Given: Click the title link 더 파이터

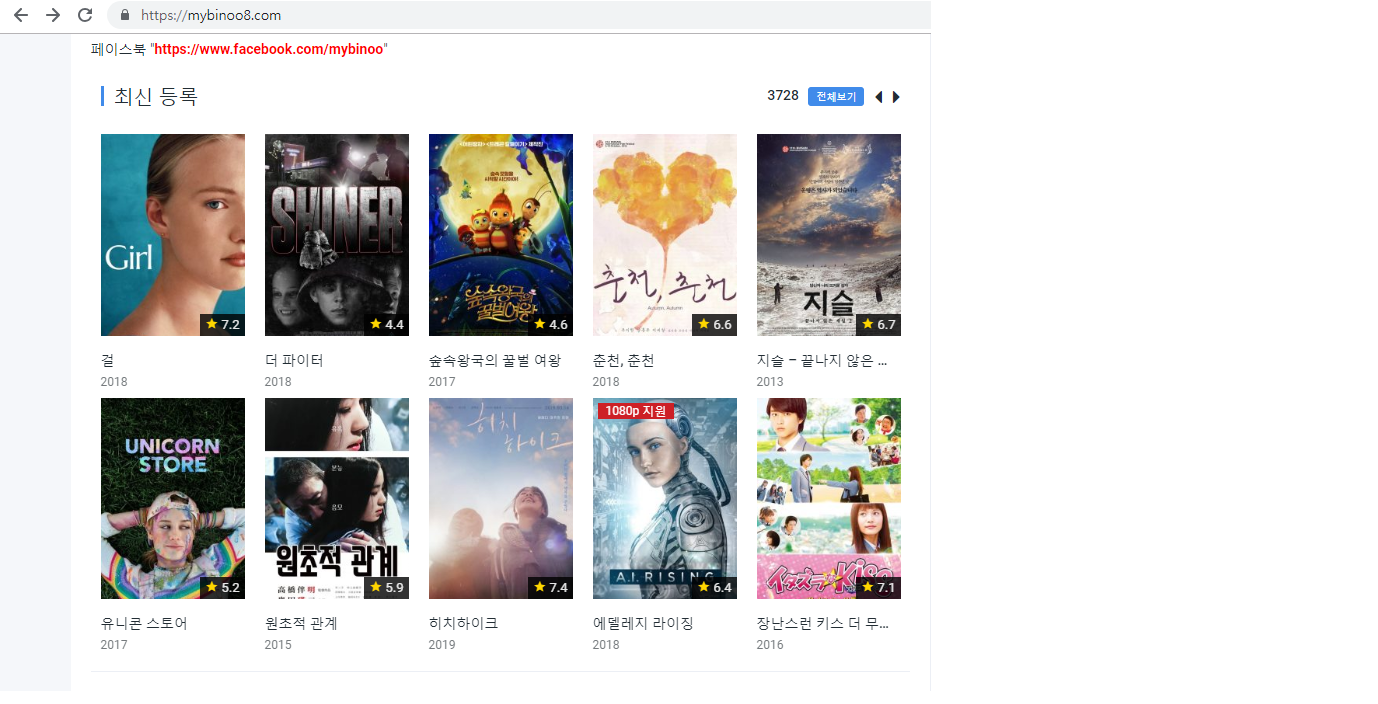Looking at the screenshot, I should [294, 360].
